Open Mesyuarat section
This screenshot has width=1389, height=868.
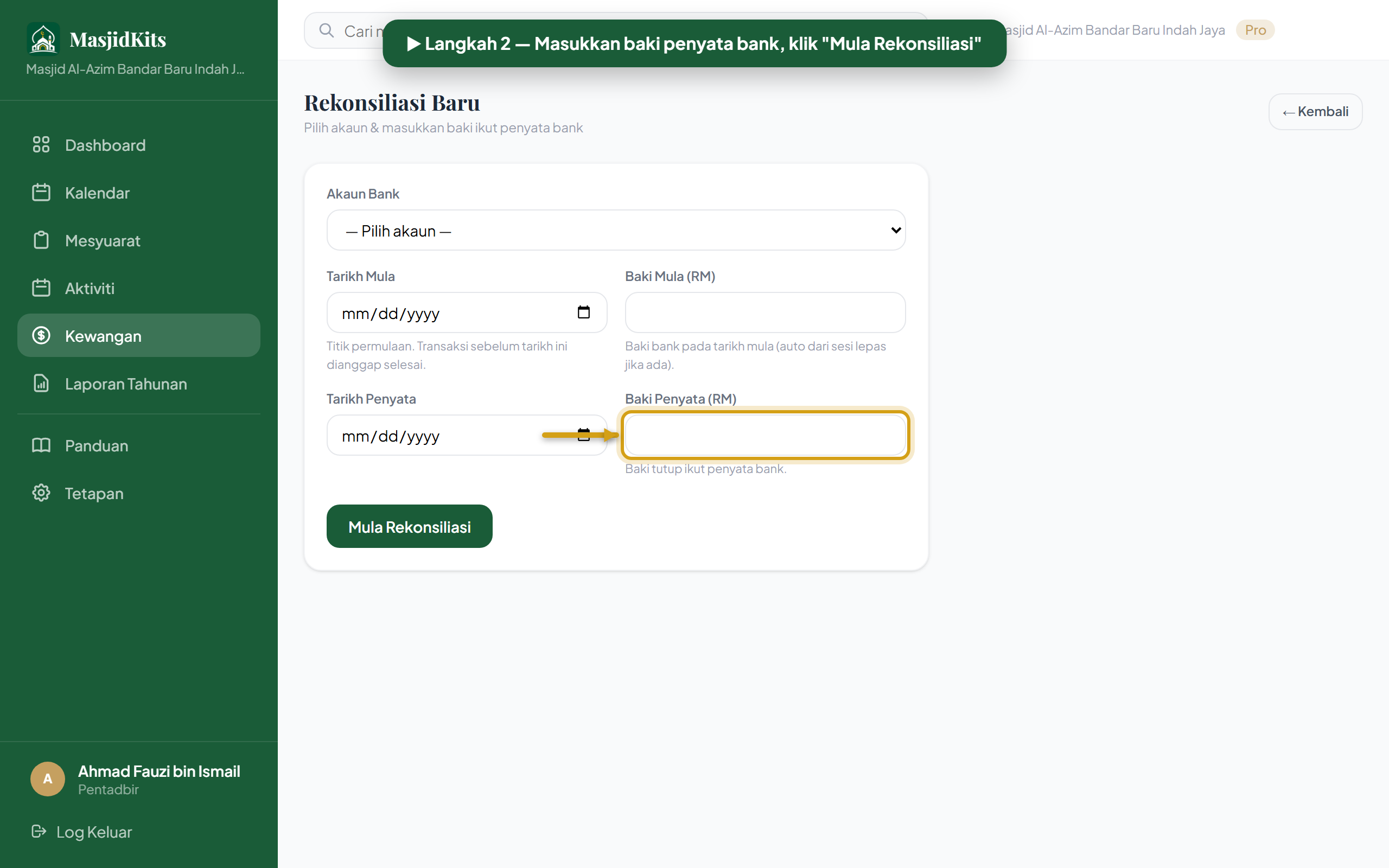(x=139, y=240)
